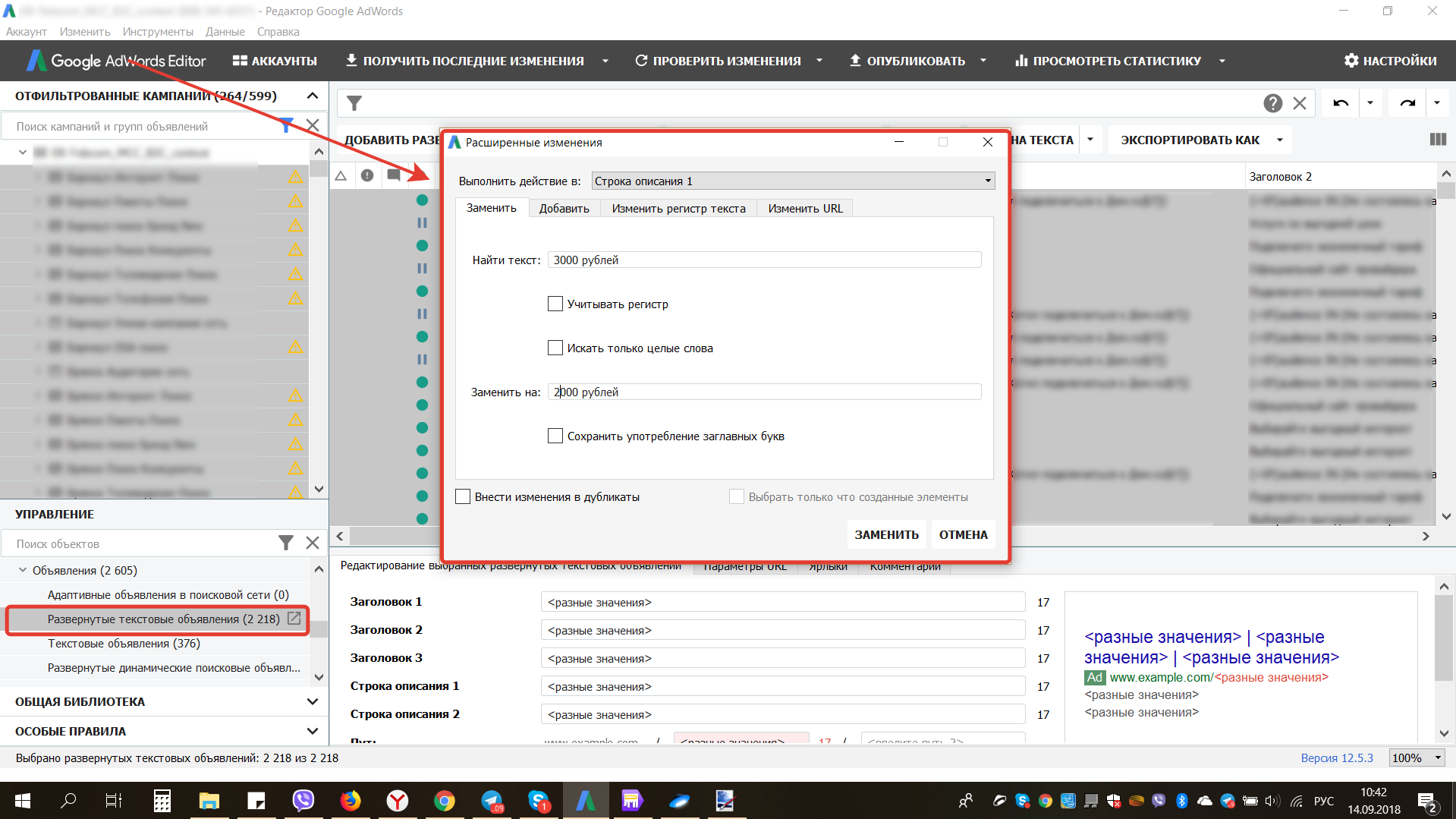Sort by the error exclamation column
The image size is (1456, 819).
(367, 175)
